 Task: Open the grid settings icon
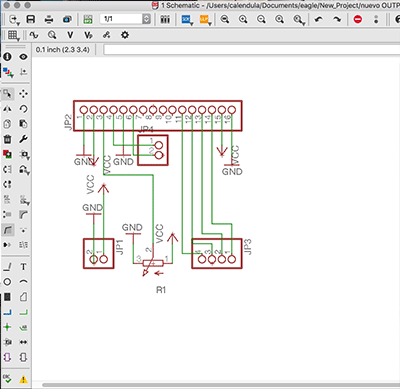pos(14,35)
